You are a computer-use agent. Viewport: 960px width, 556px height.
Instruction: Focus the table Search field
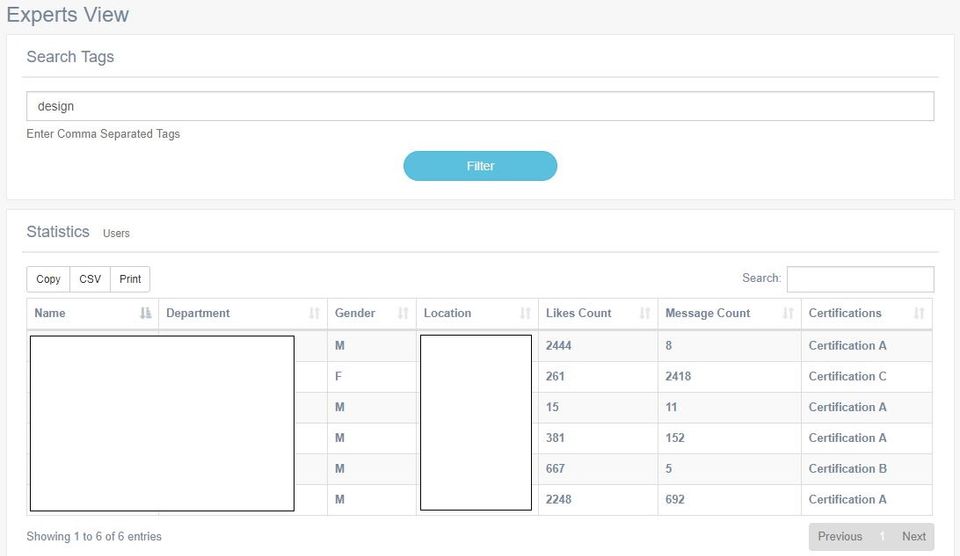click(860, 279)
